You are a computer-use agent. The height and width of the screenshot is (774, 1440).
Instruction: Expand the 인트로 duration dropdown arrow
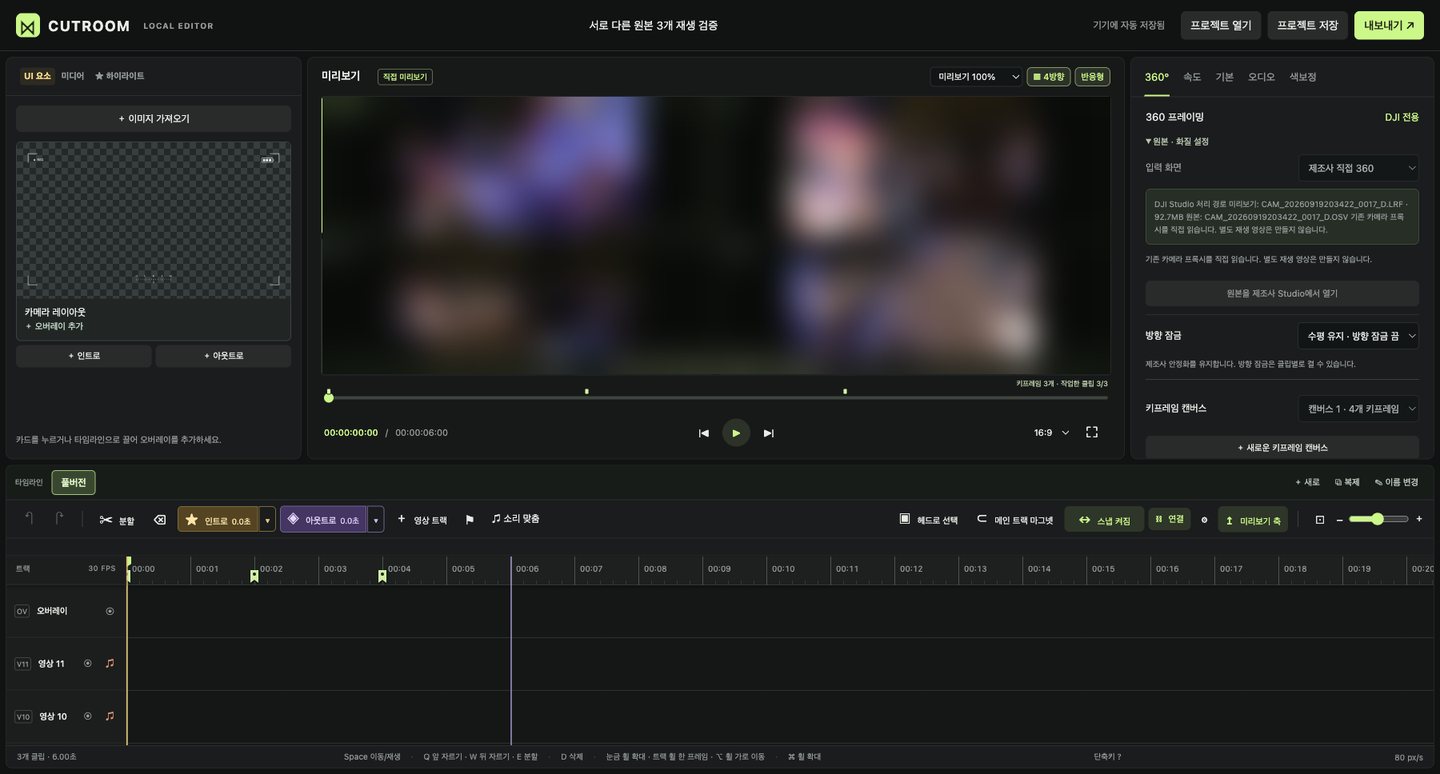(267, 520)
